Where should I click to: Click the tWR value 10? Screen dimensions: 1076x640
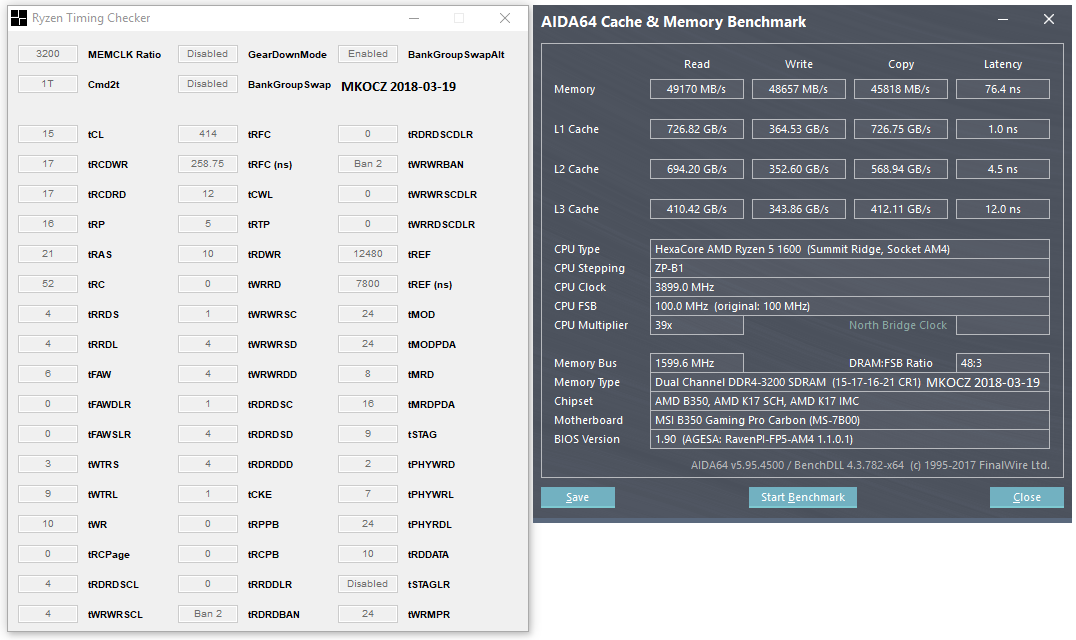click(x=48, y=524)
